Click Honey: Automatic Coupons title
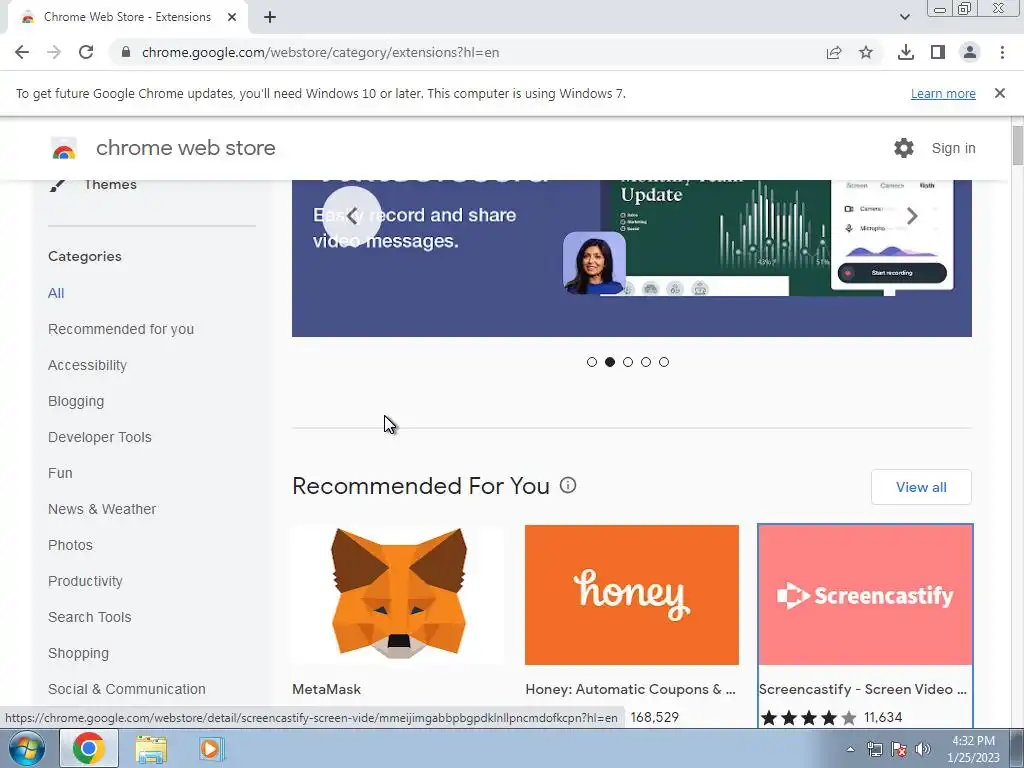1024x768 pixels. pos(630,689)
